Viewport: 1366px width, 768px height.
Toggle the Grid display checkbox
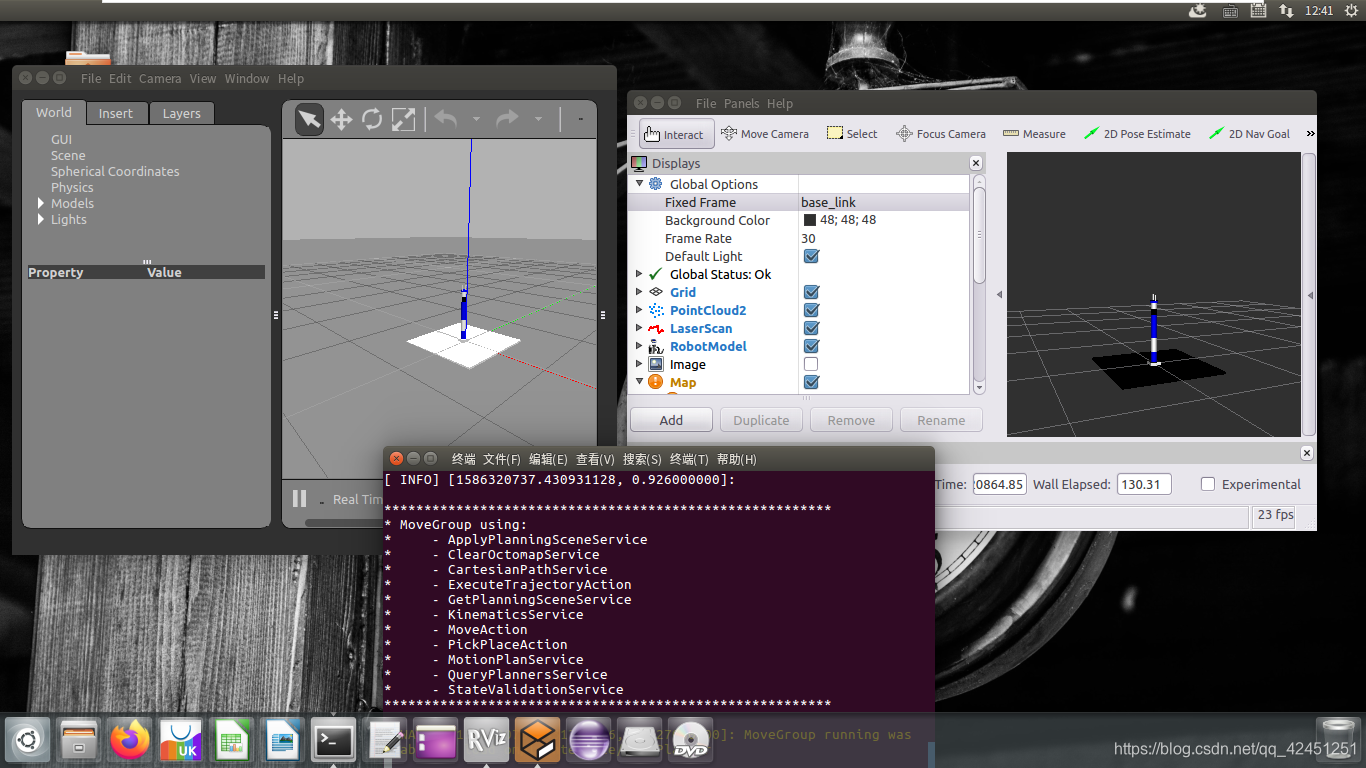[811, 292]
